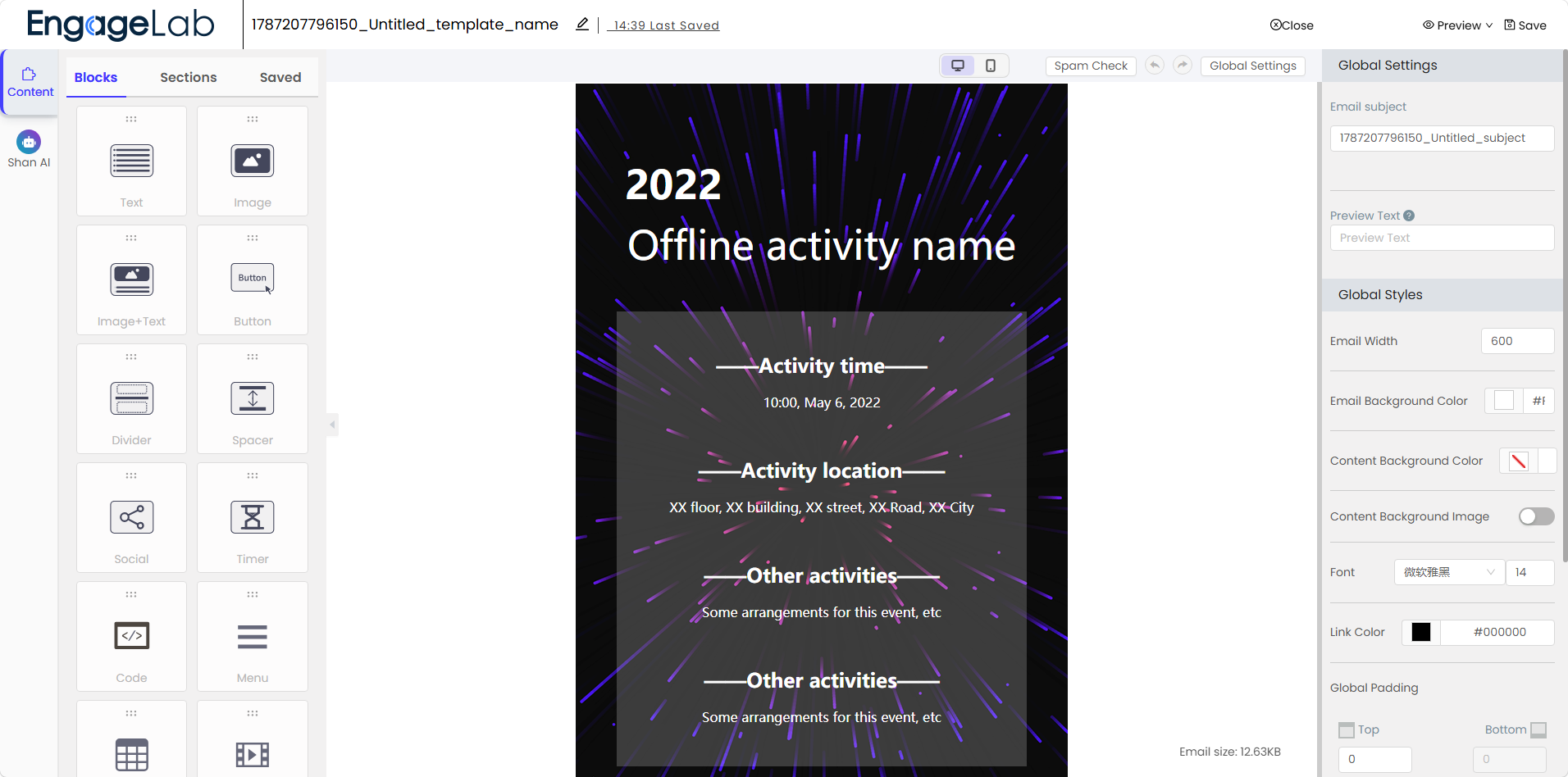
Task: Click the Global Styles section header
Action: pos(1442,294)
